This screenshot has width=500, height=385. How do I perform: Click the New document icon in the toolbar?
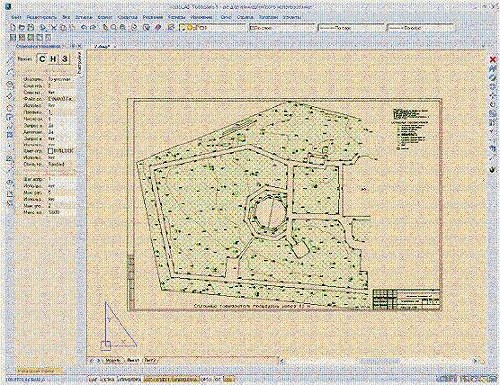click(13, 28)
